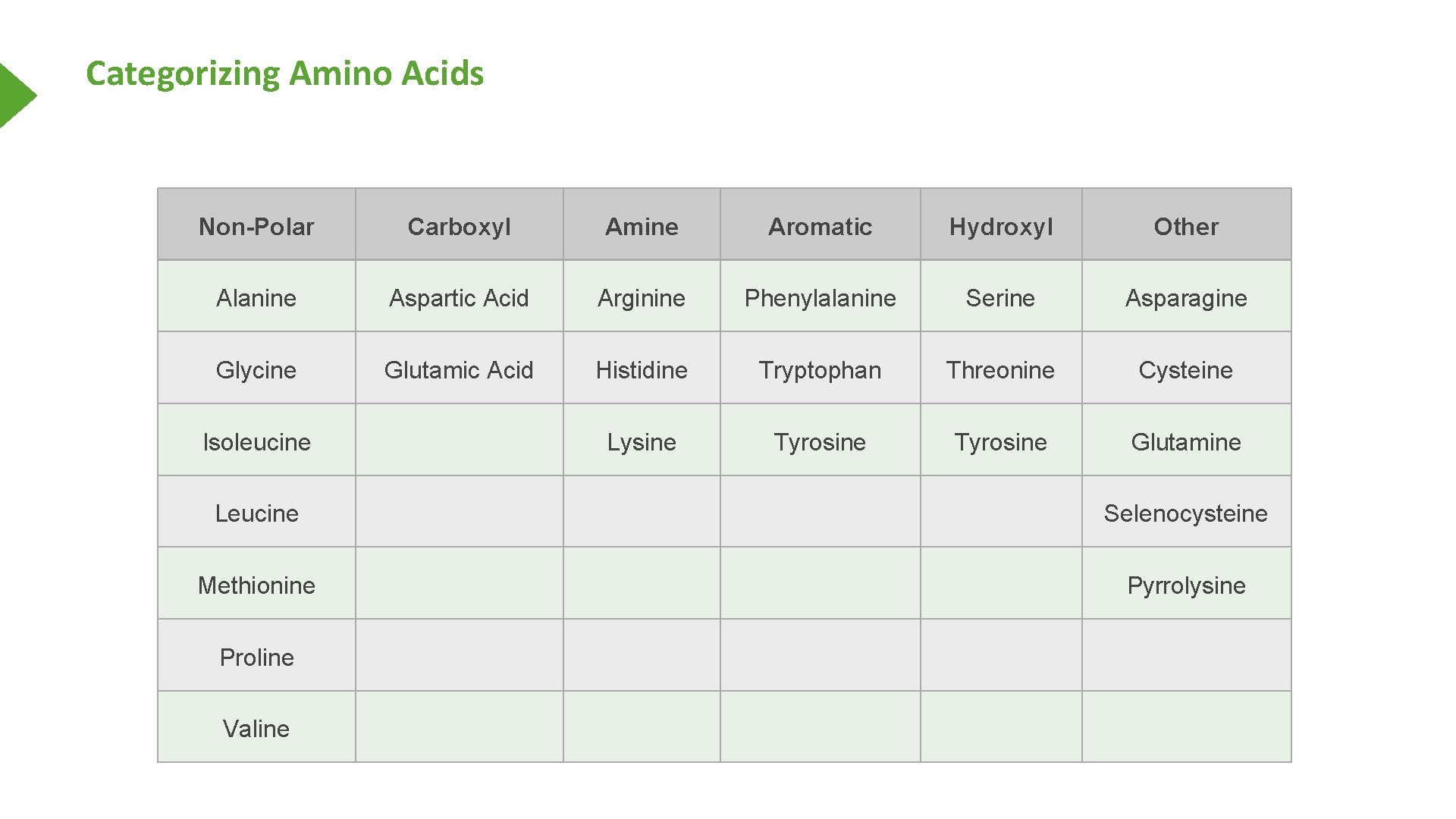Click the Non-Polar column header
Screen dimensions: 1456x819
256,226
